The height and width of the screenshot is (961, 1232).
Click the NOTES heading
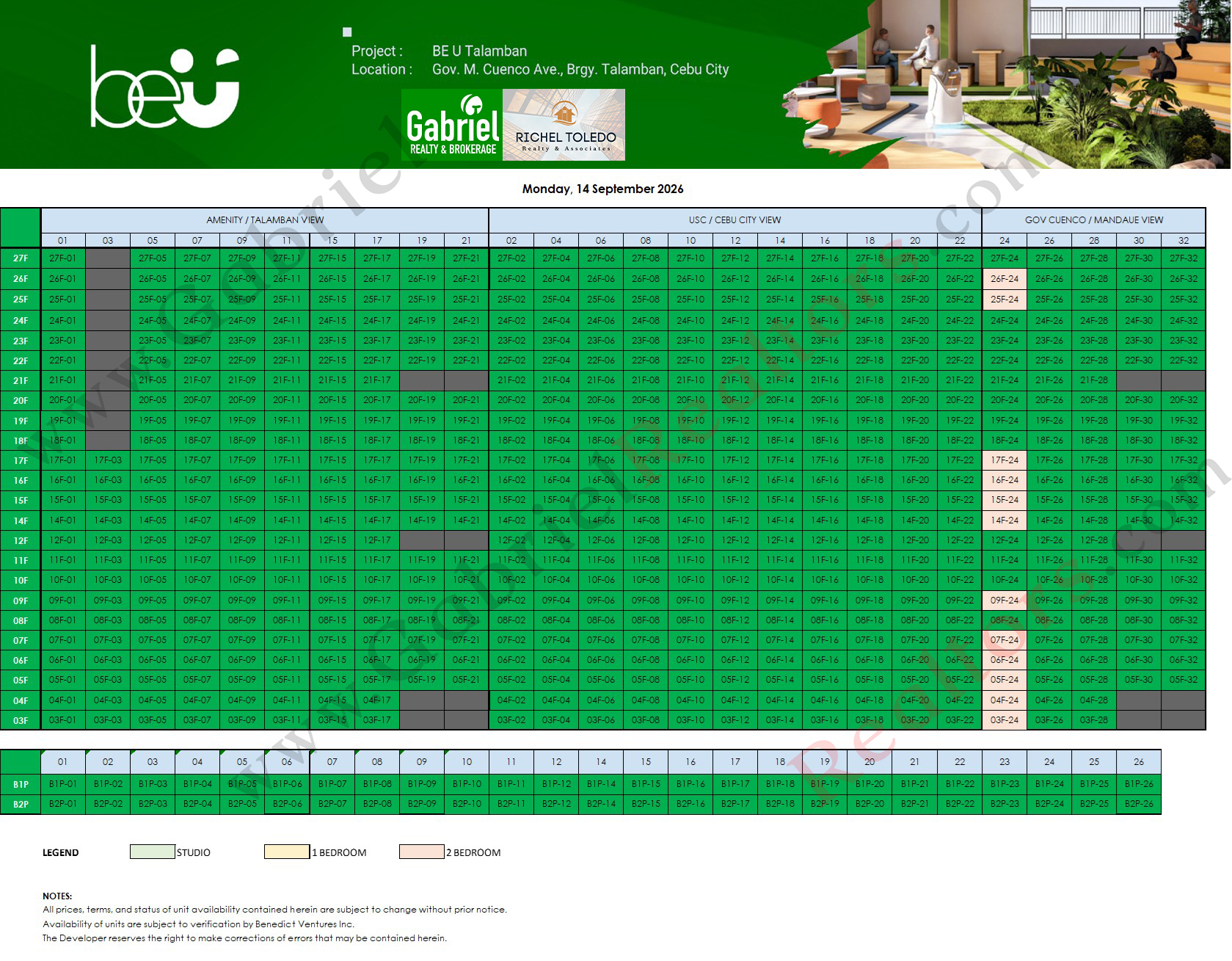57,896
